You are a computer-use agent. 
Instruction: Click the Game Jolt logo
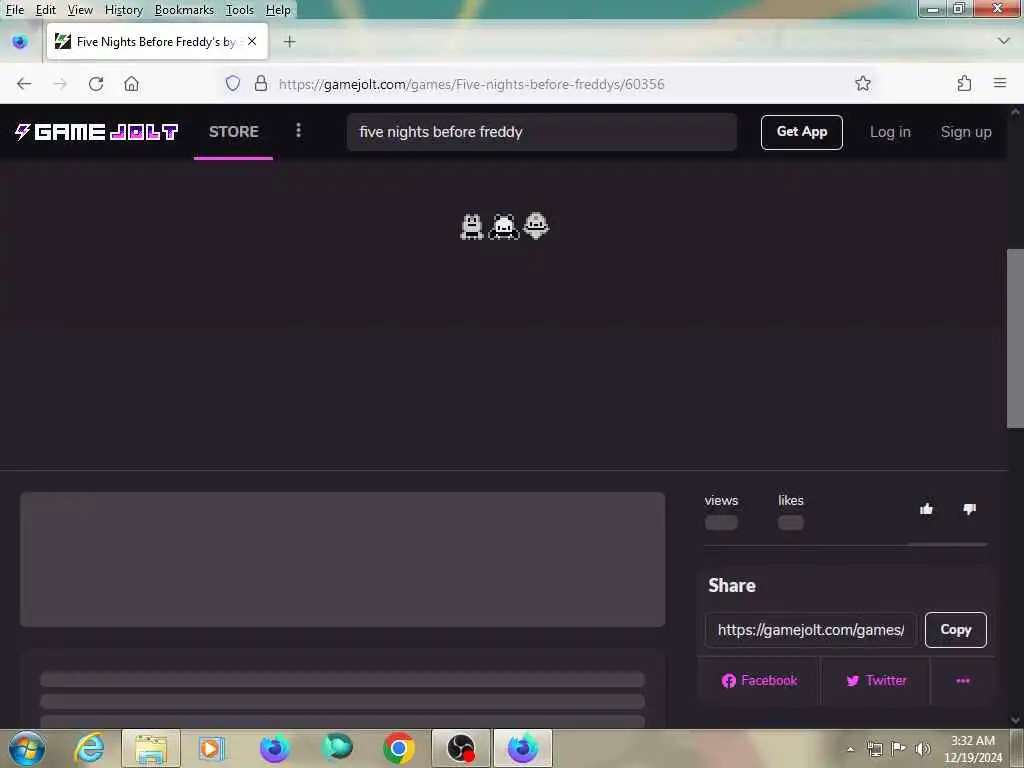(x=97, y=132)
